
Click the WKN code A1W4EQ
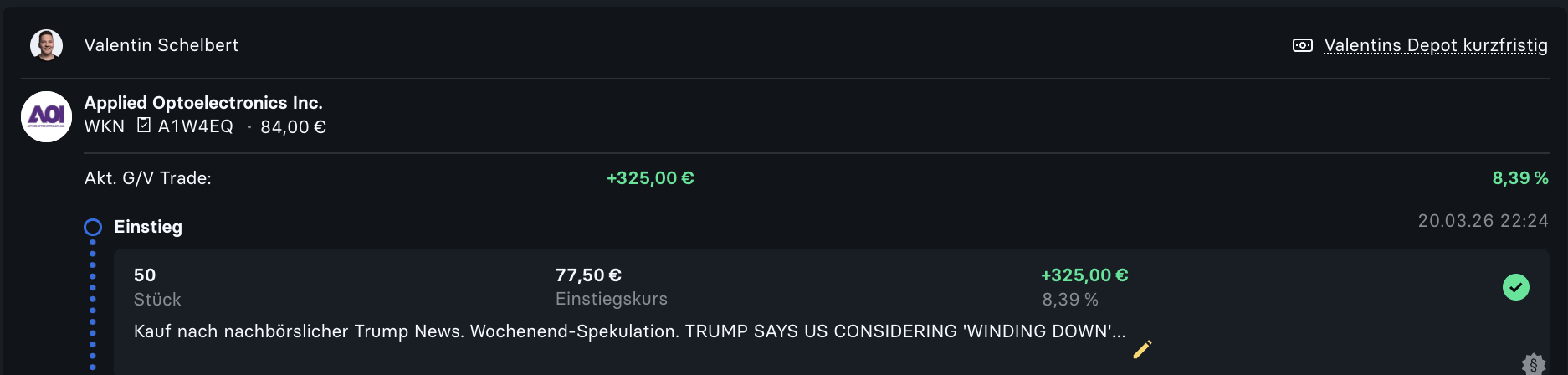coord(196,126)
